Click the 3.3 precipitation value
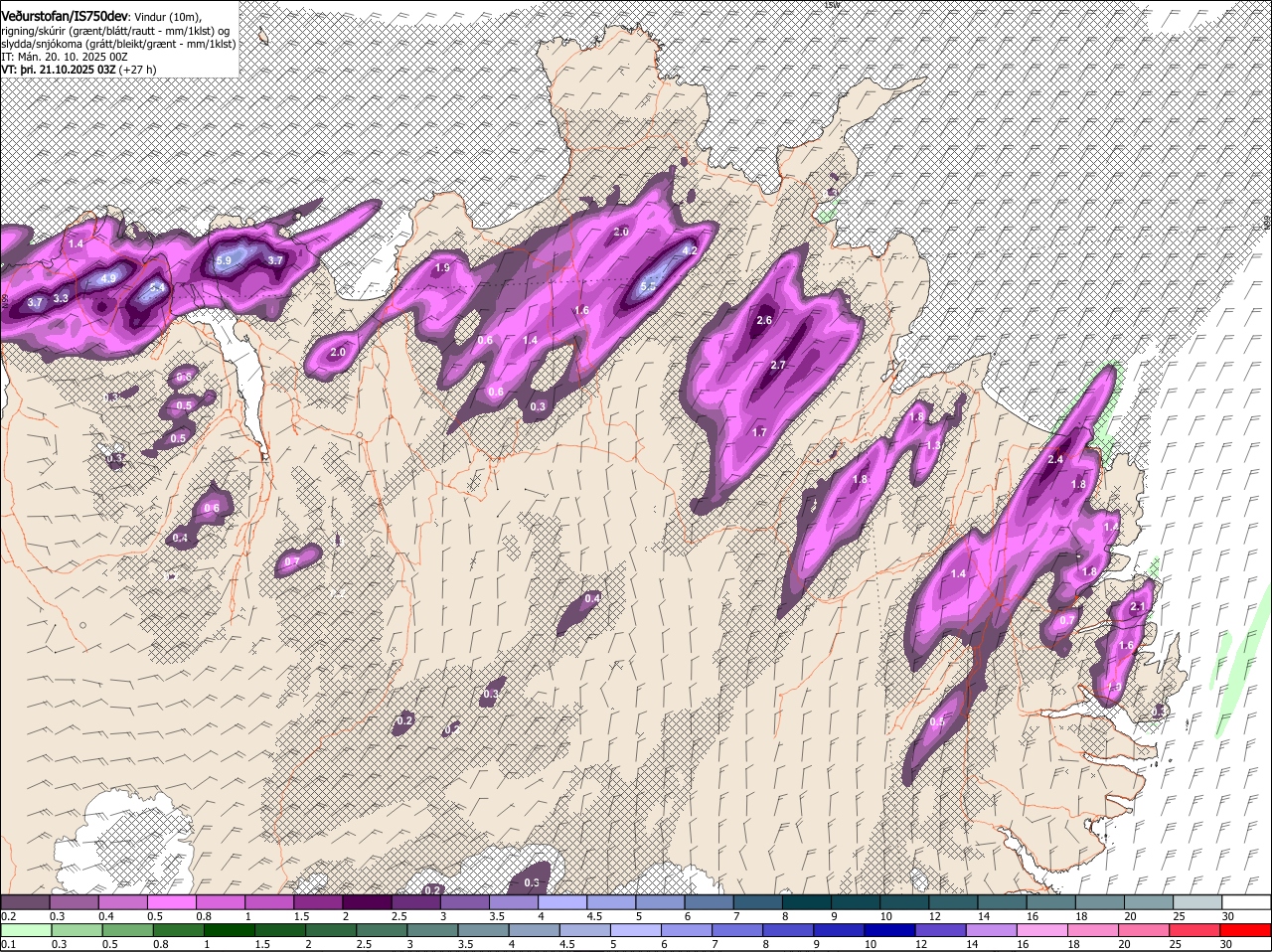The height and width of the screenshot is (952, 1272). tap(61, 298)
